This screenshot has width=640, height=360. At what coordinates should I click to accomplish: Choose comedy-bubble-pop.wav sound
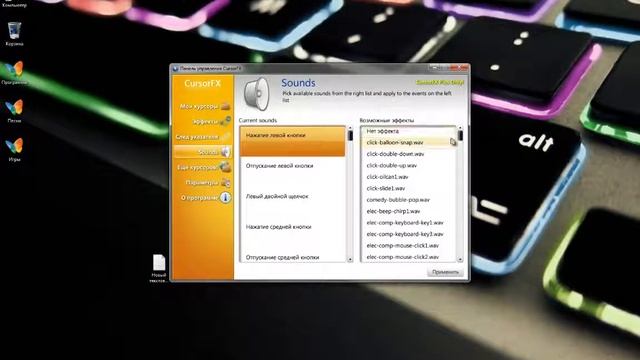pyautogui.click(x=408, y=200)
